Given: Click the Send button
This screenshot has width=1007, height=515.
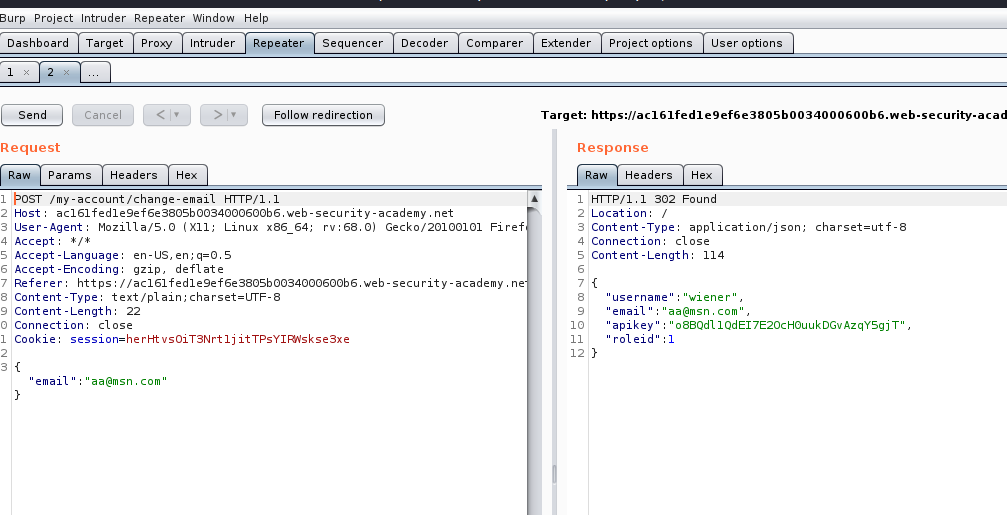Looking at the screenshot, I should point(32,115).
